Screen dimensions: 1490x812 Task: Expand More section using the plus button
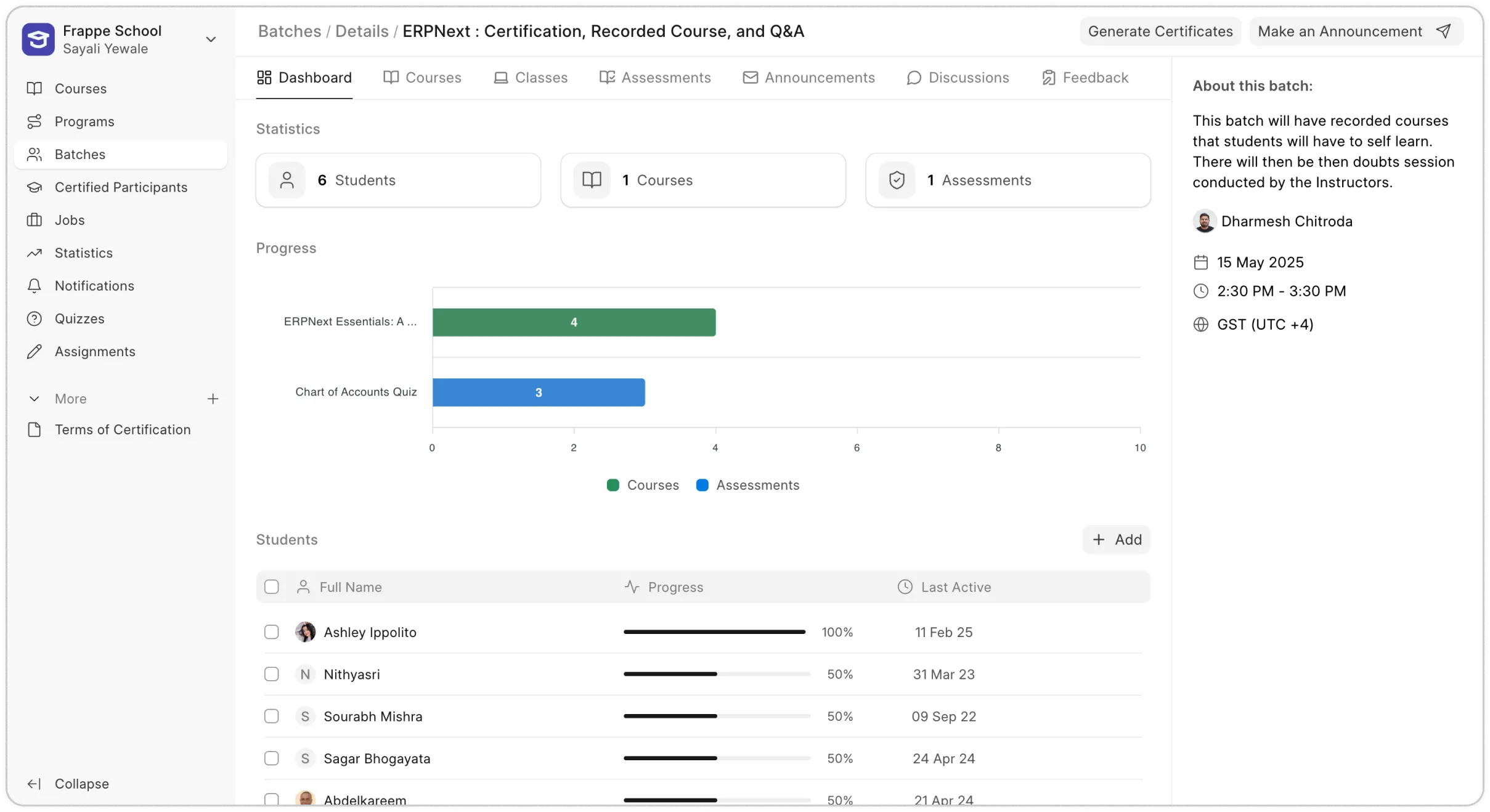pyautogui.click(x=213, y=399)
